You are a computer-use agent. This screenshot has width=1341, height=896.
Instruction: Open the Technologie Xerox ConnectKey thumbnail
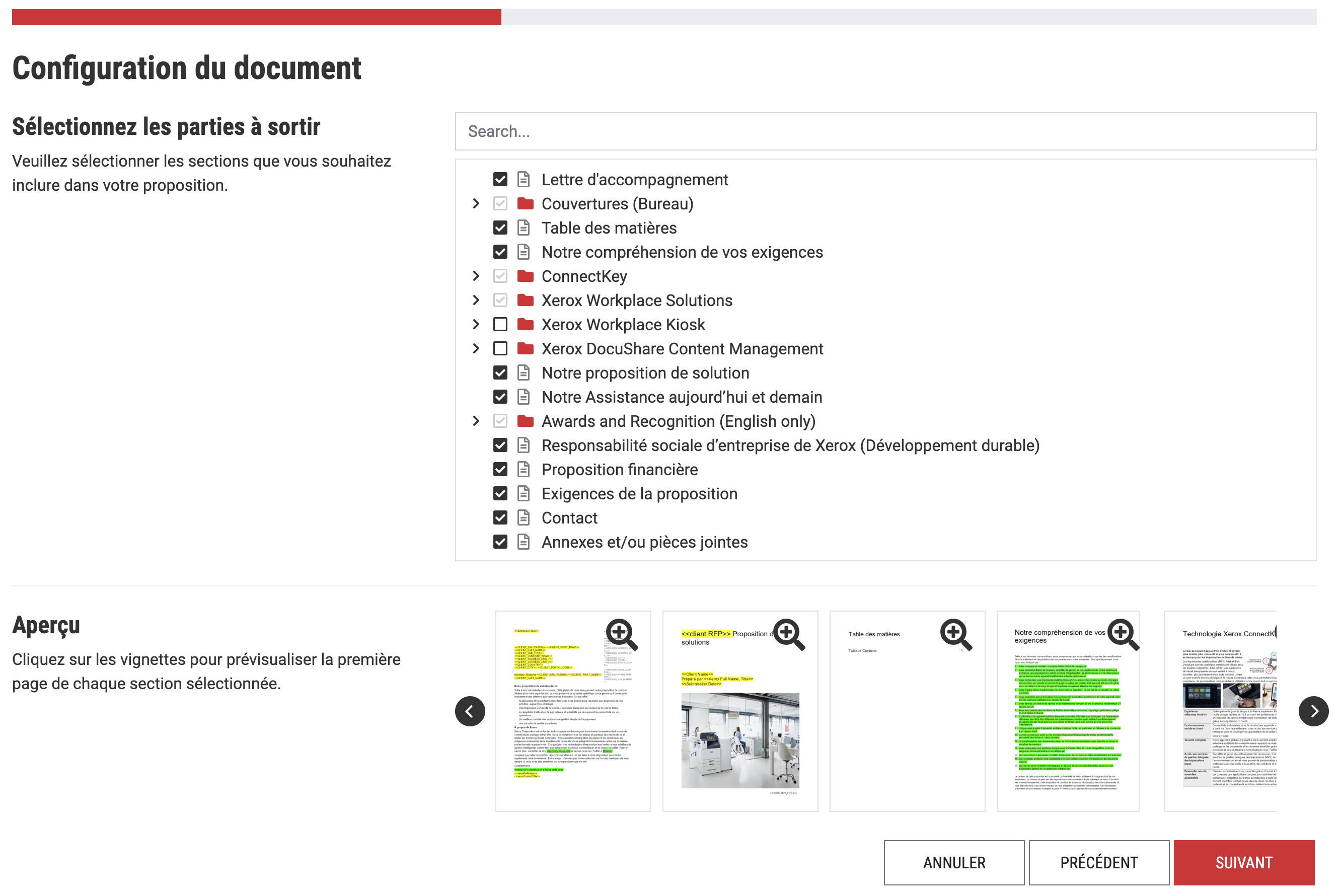pyautogui.click(x=1220, y=711)
